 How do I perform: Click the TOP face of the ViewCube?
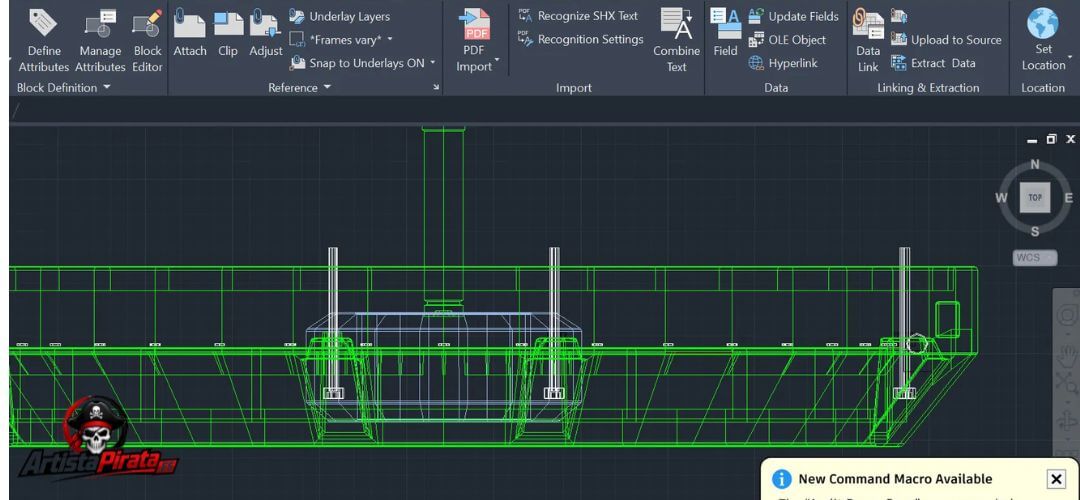pos(1035,198)
